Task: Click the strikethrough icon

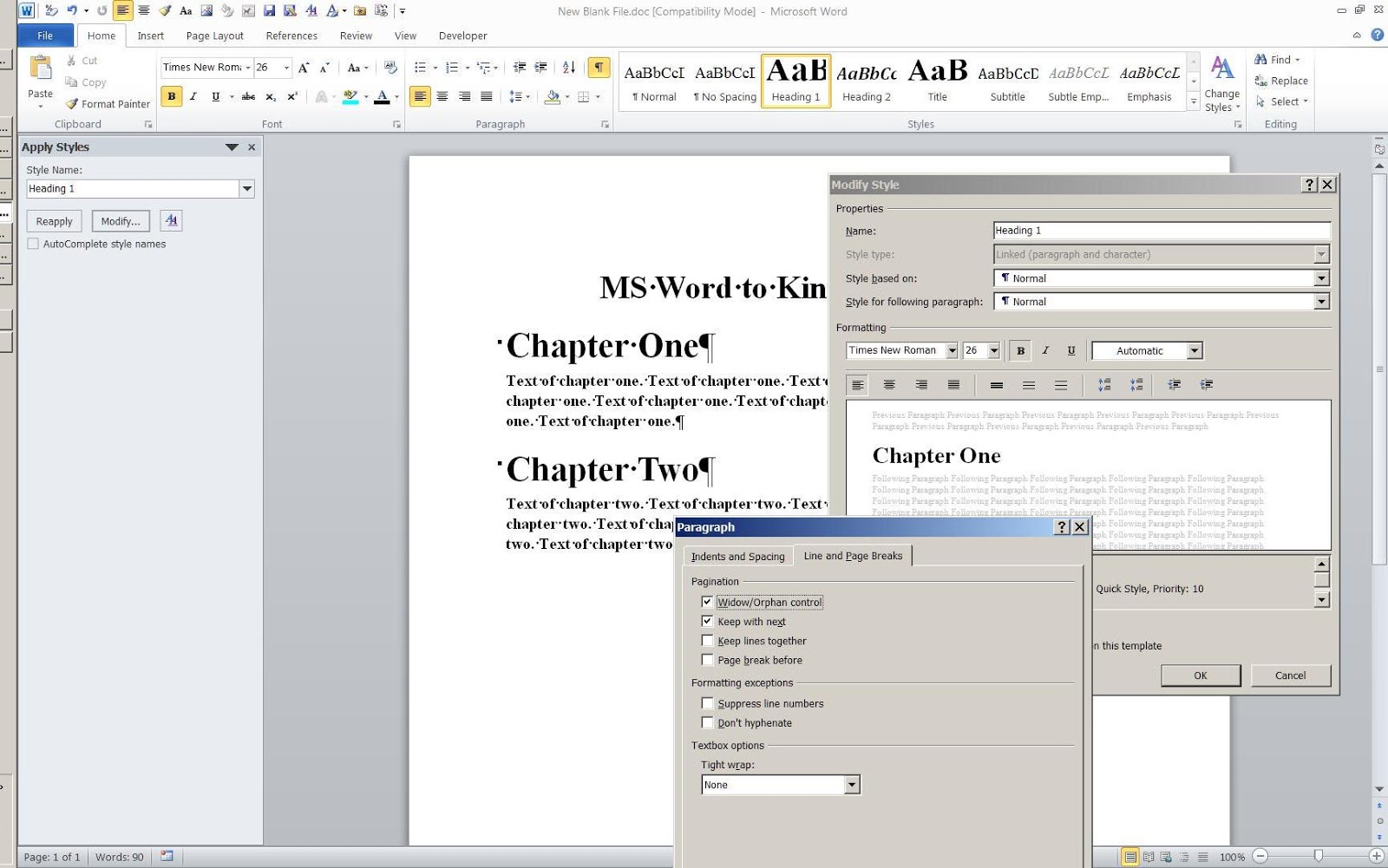Action: tap(247, 96)
